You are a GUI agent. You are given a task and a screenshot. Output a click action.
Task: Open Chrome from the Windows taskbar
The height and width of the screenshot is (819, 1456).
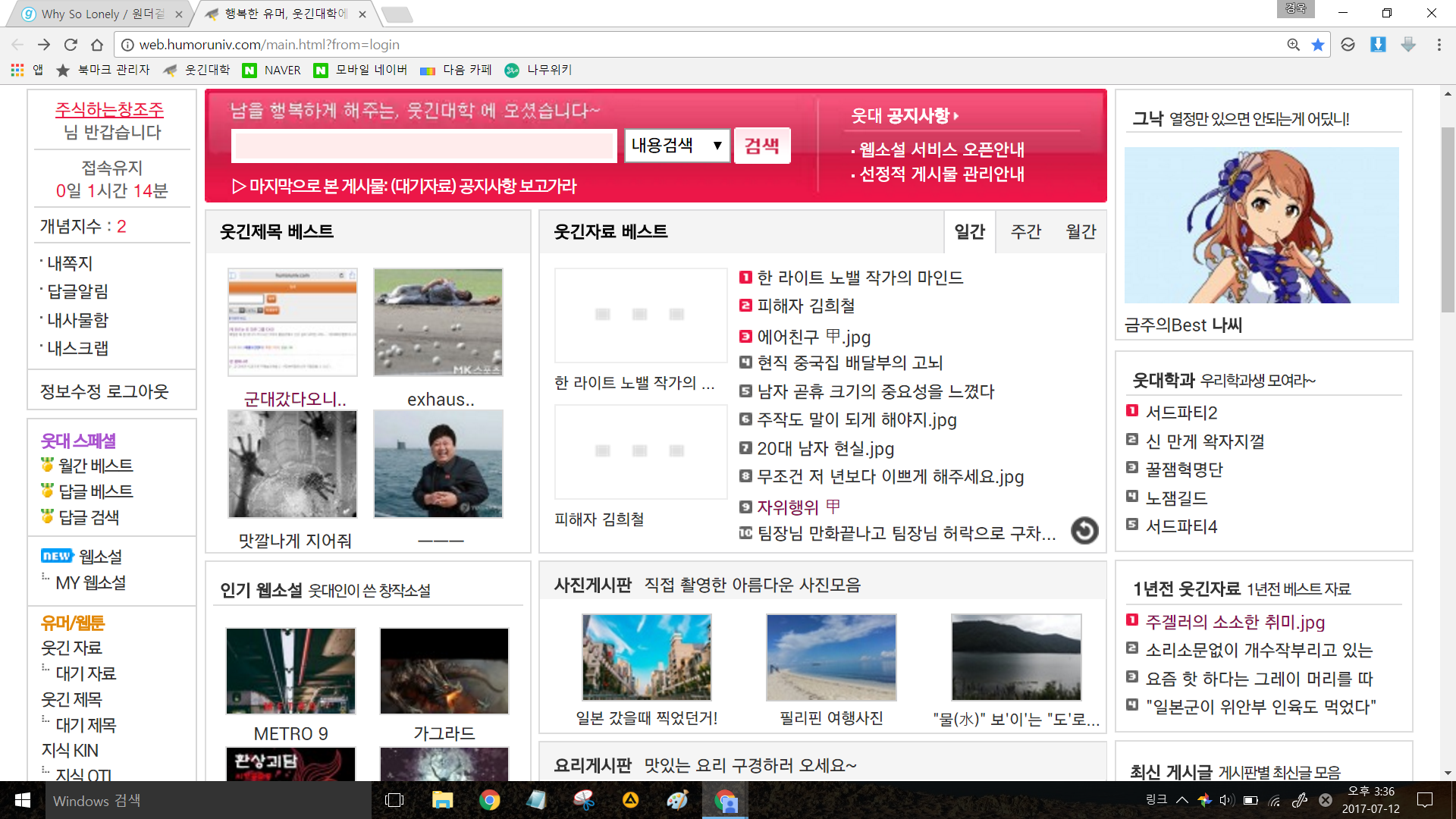pyautogui.click(x=489, y=800)
